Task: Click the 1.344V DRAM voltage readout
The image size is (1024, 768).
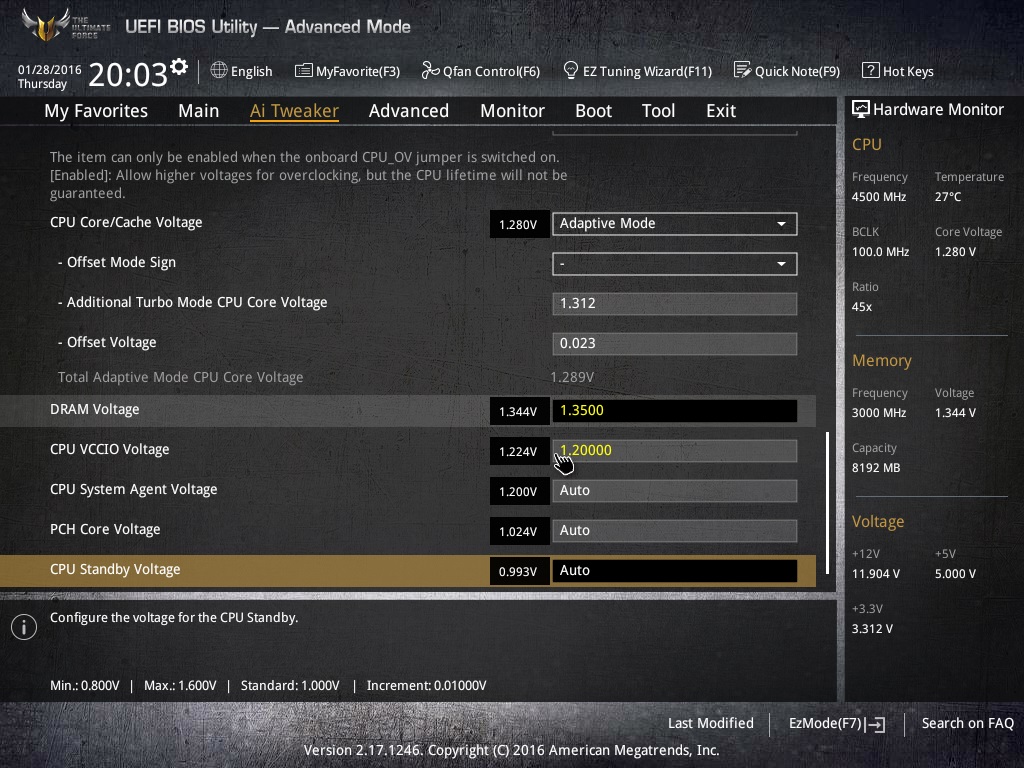Action: (519, 411)
